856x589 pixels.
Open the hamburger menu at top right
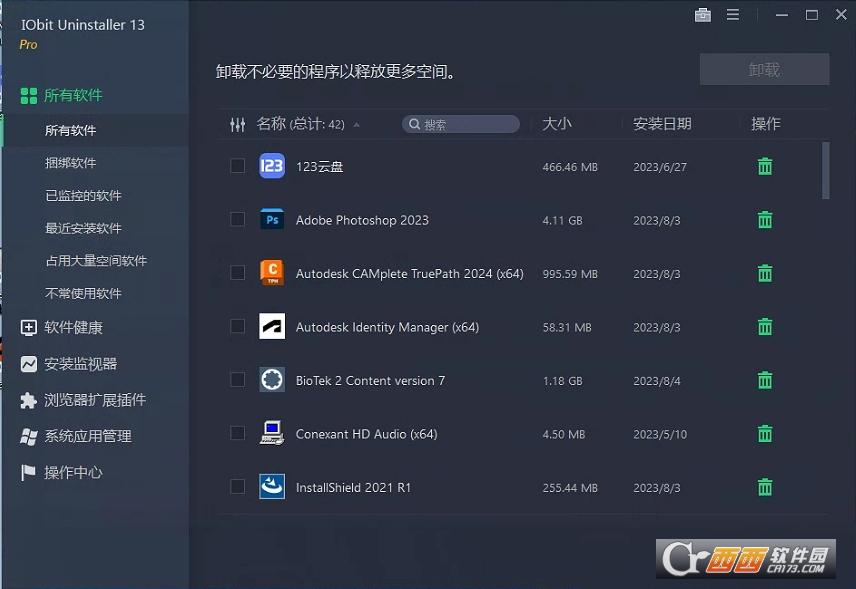733,15
